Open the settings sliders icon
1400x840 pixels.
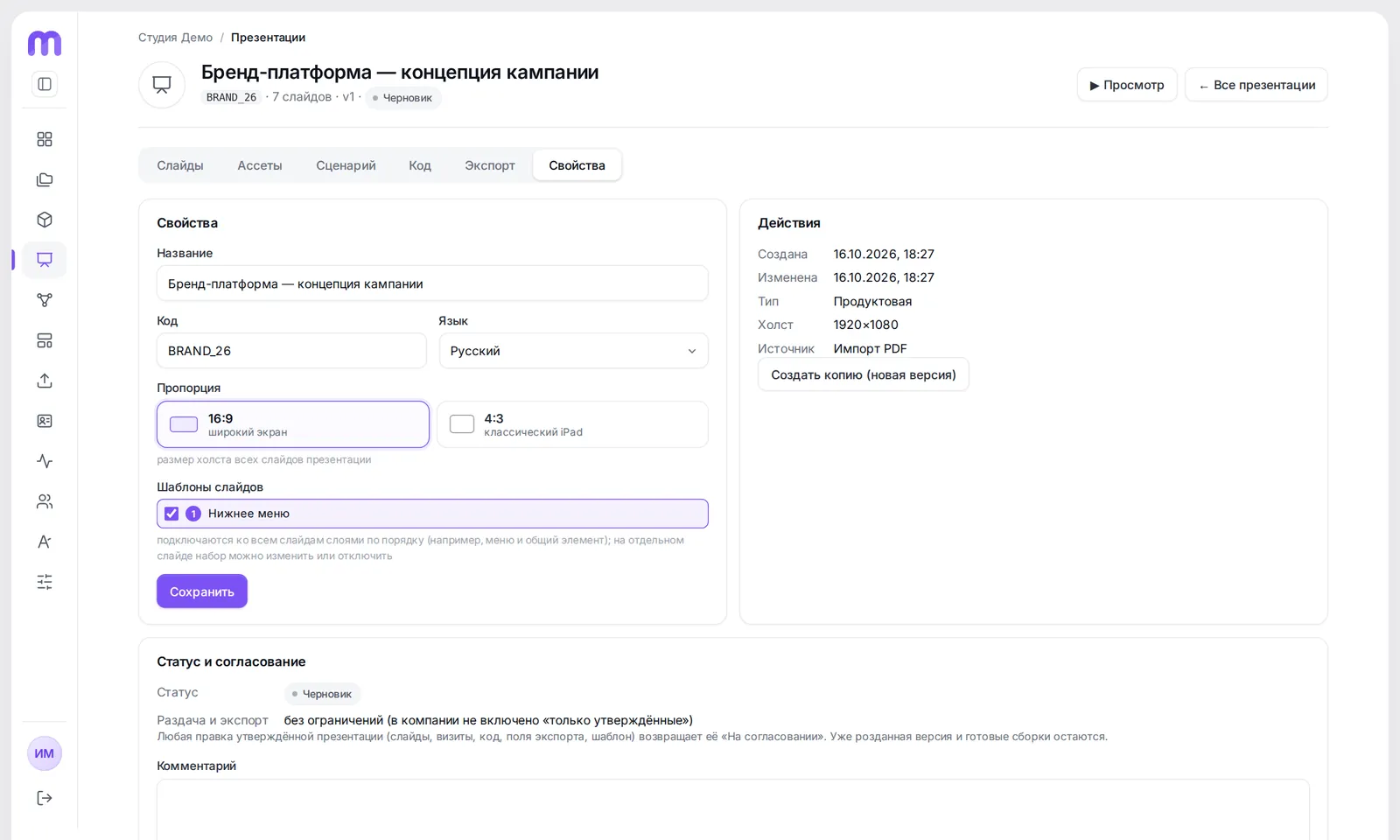(45, 582)
